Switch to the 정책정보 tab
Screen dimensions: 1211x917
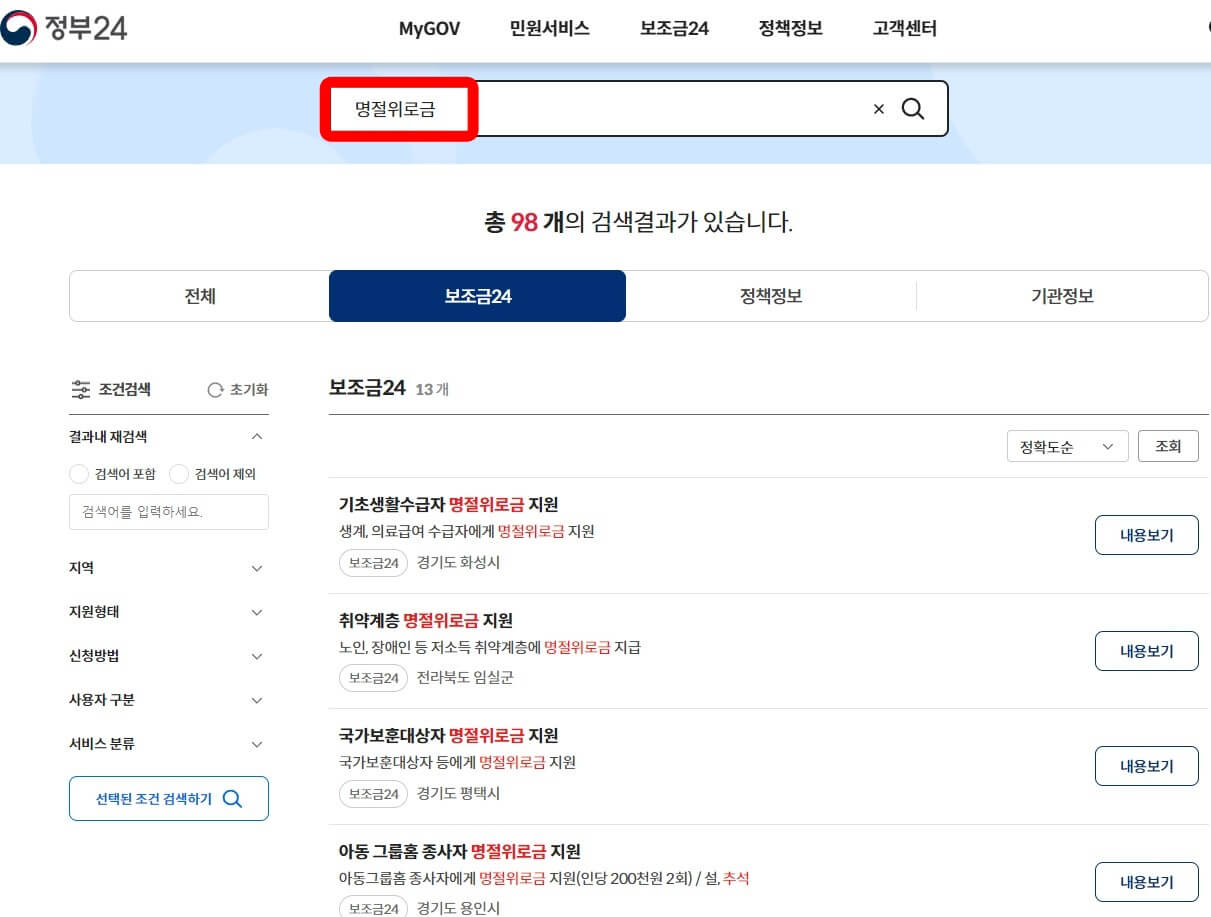770,295
